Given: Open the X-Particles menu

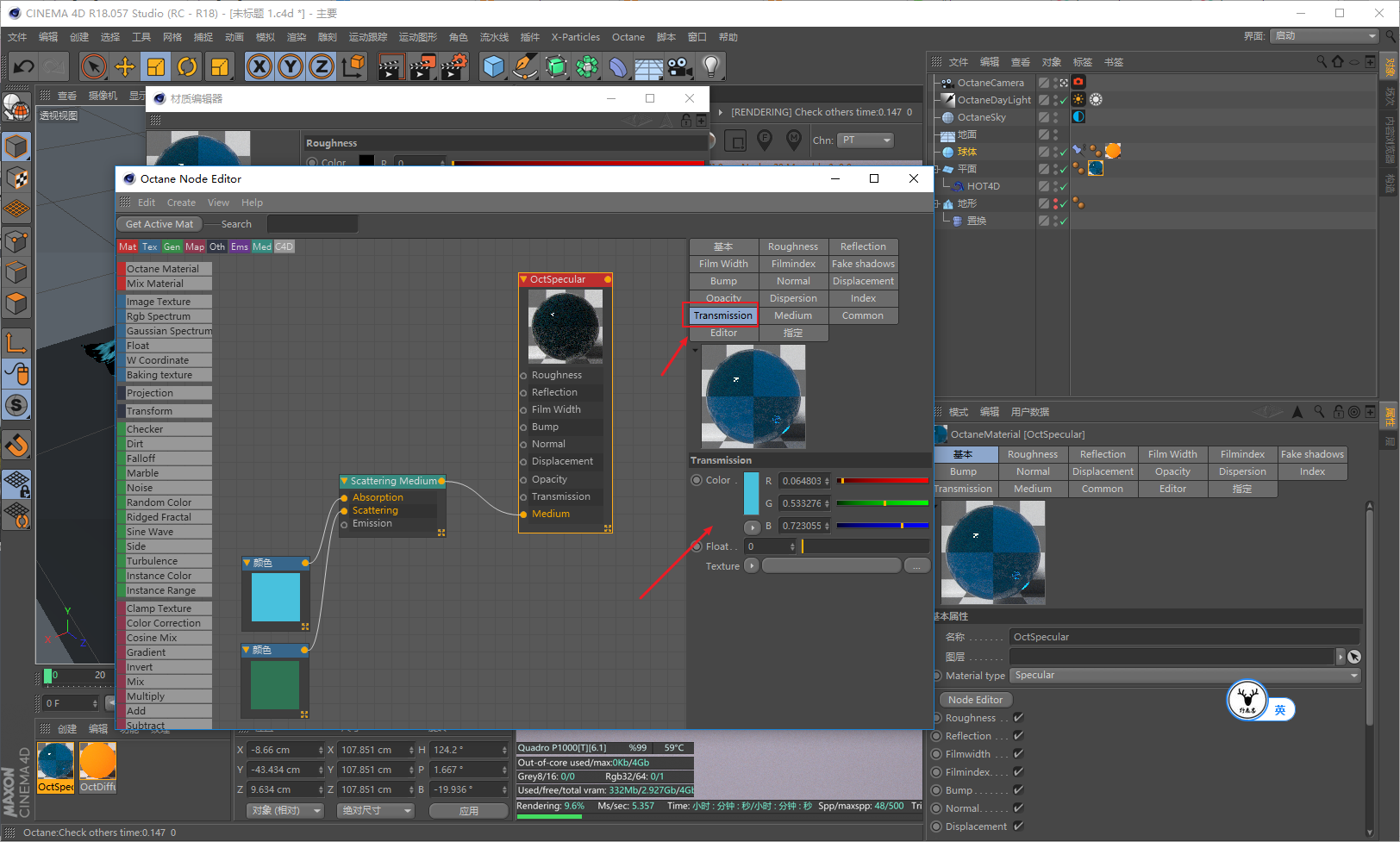Looking at the screenshot, I should [575, 37].
